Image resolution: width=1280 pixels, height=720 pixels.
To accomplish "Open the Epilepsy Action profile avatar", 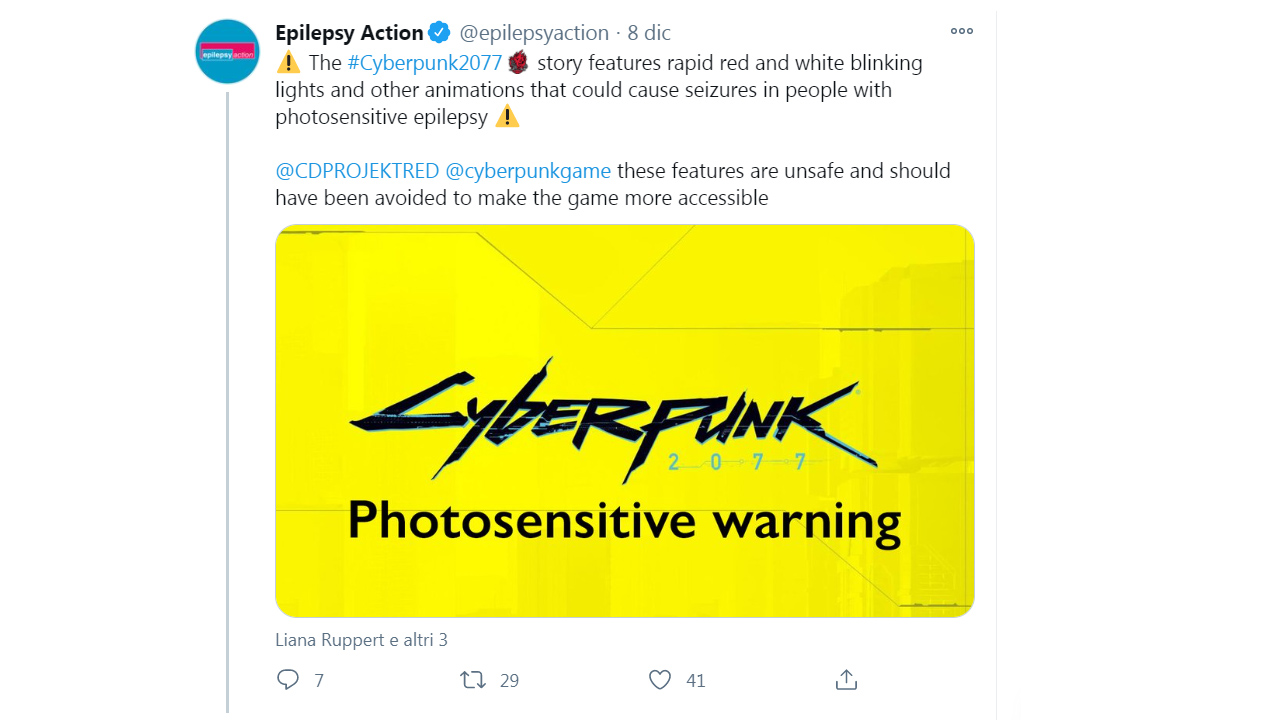I will click(x=228, y=51).
